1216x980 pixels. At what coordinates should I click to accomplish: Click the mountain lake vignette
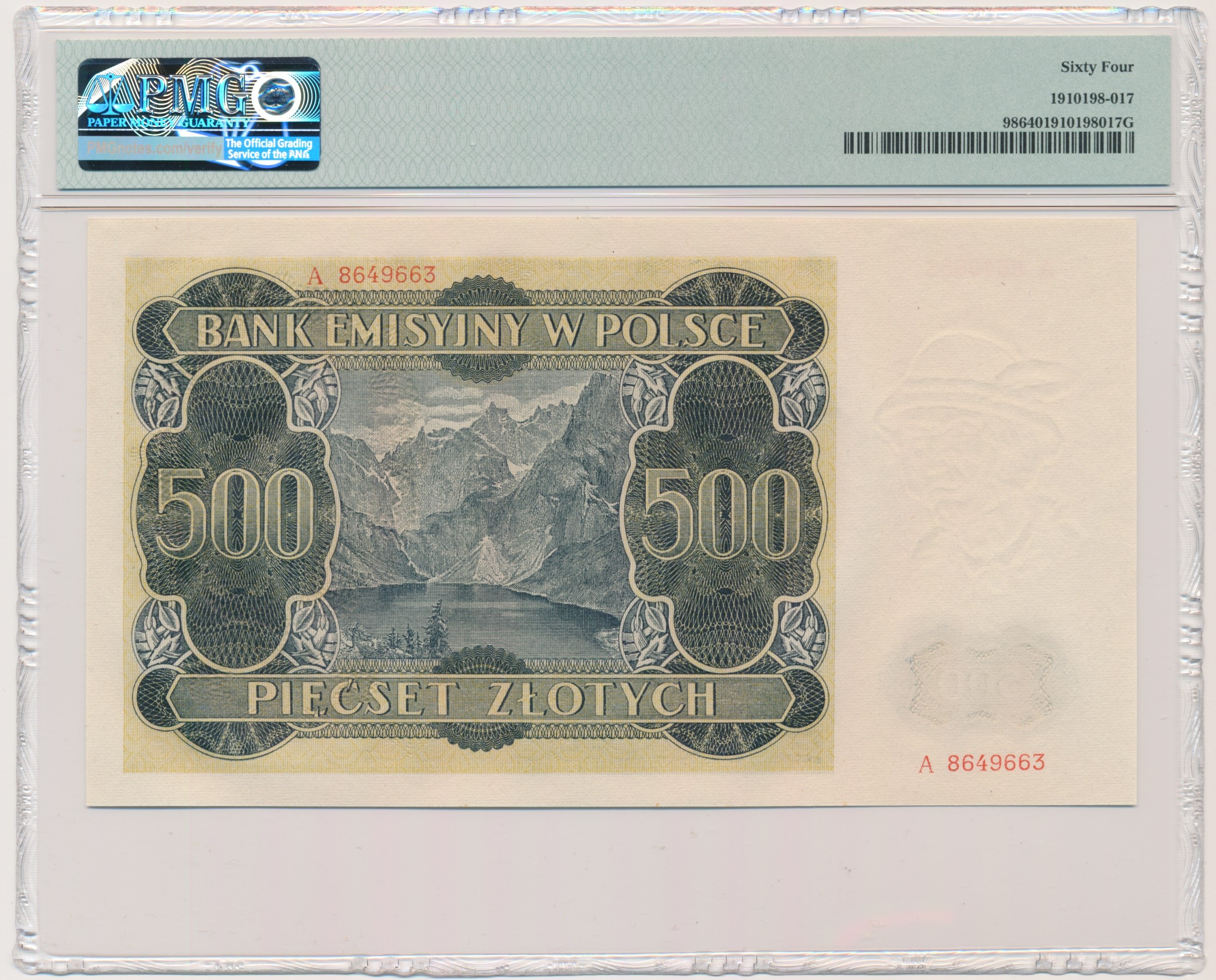pos(478,514)
